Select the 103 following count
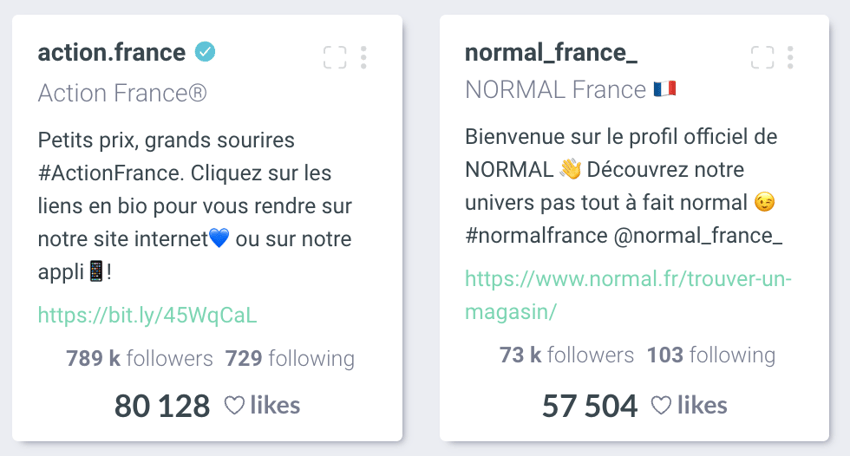850x456 pixels. (x=711, y=355)
